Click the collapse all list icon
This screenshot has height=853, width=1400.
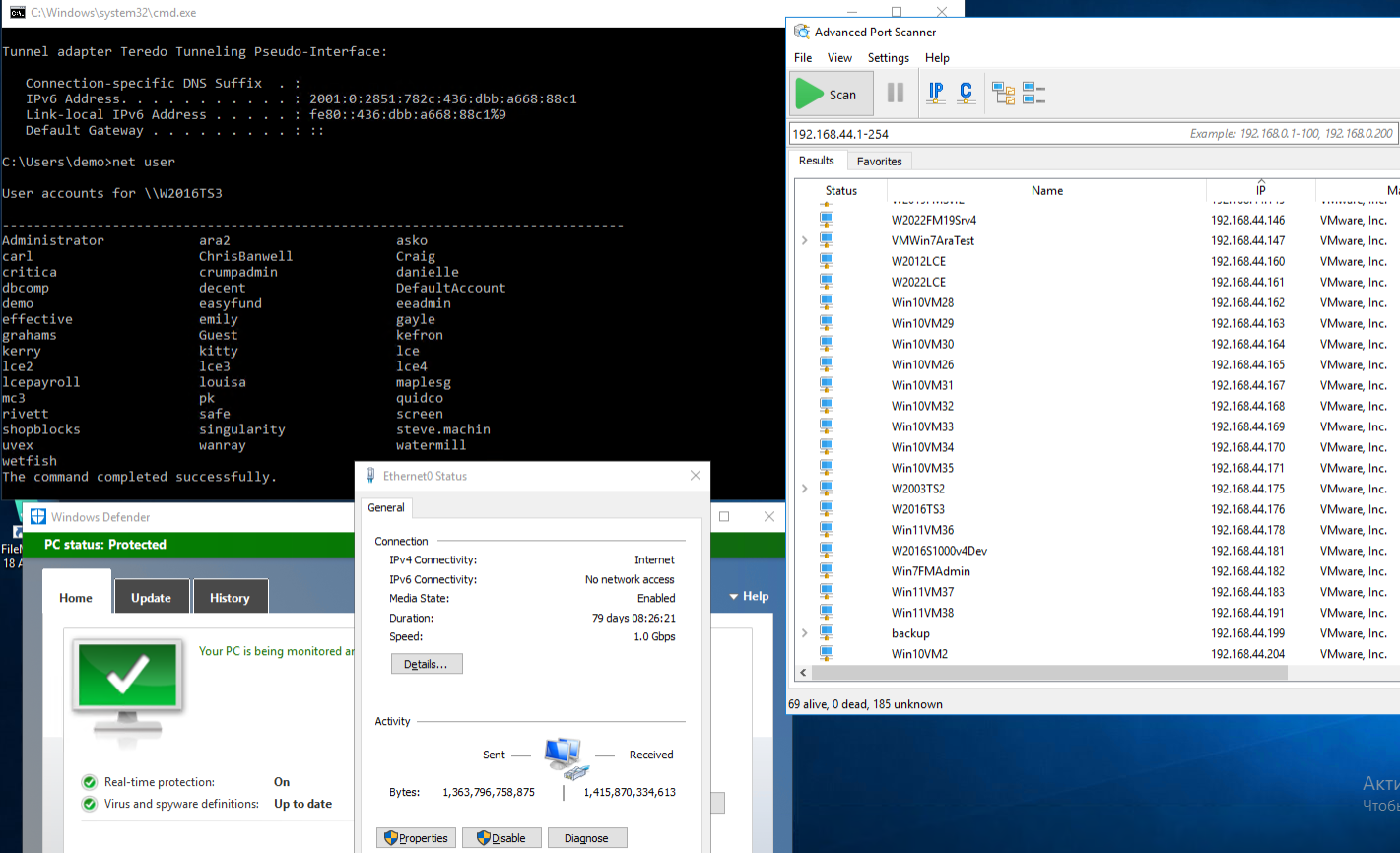(x=1033, y=94)
